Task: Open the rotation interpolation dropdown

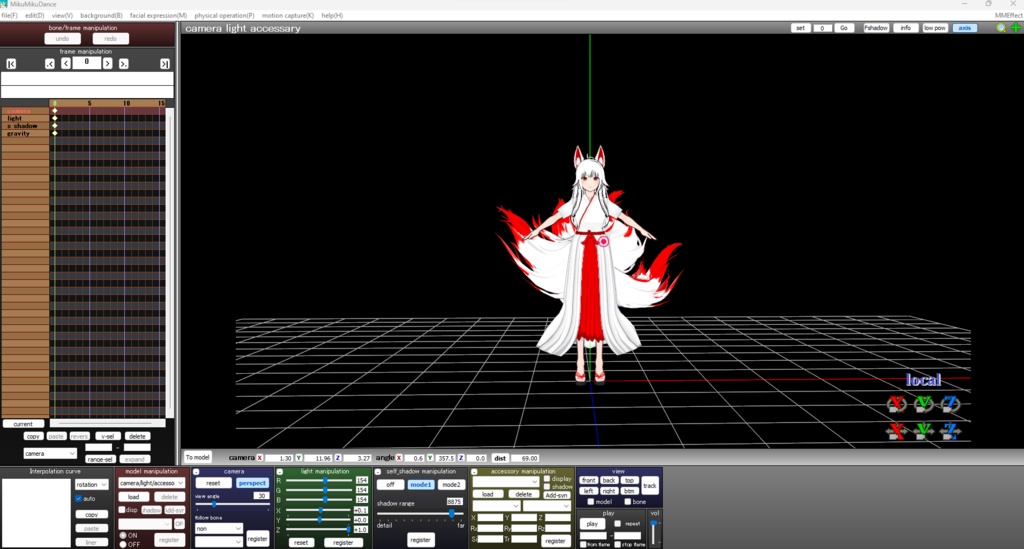Action: coord(91,484)
